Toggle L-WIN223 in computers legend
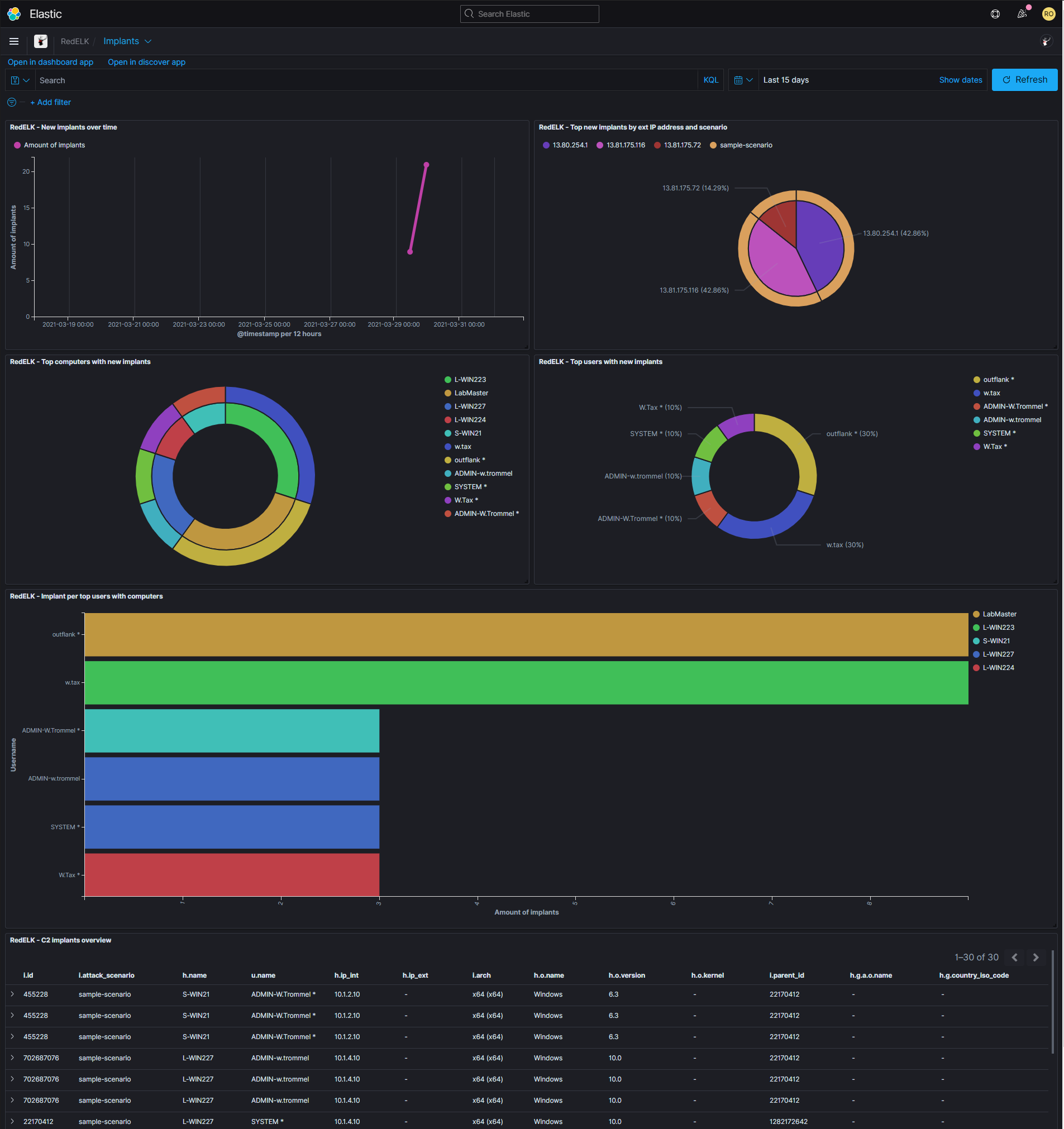The width and height of the screenshot is (1064, 1129). [465, 379]
